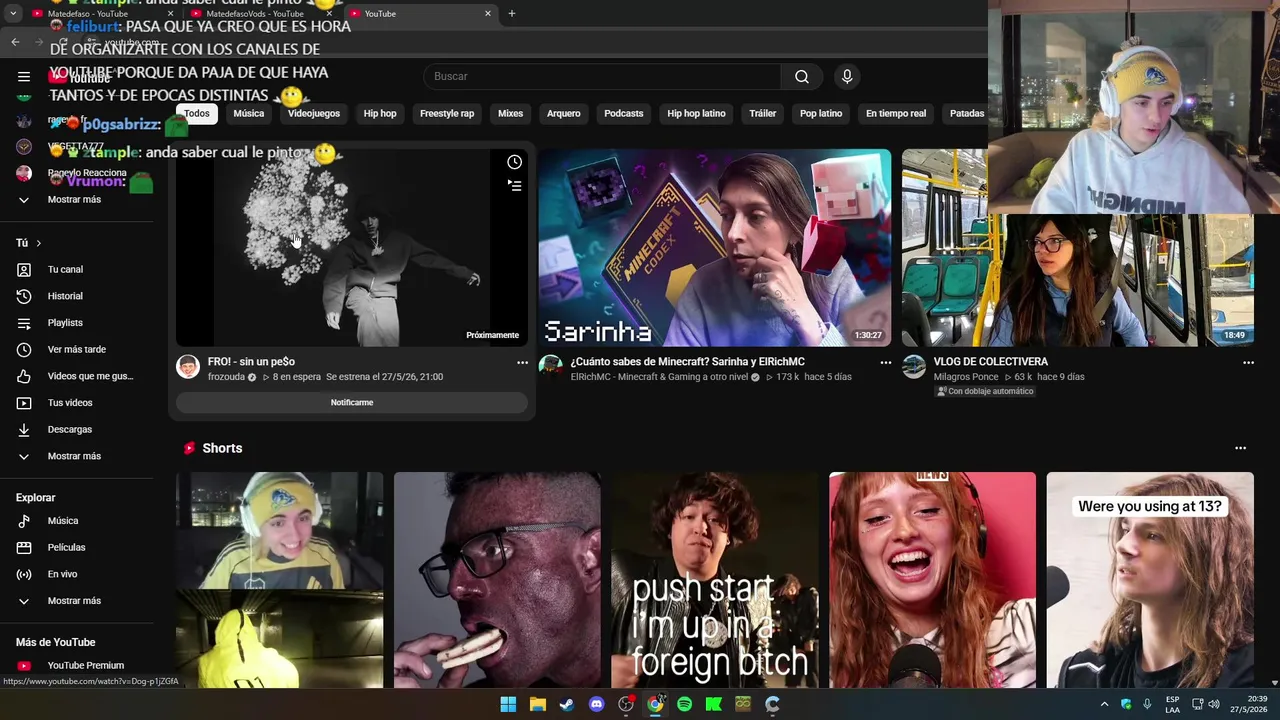Open the hamburger guide menu

[x=24, y=76]
